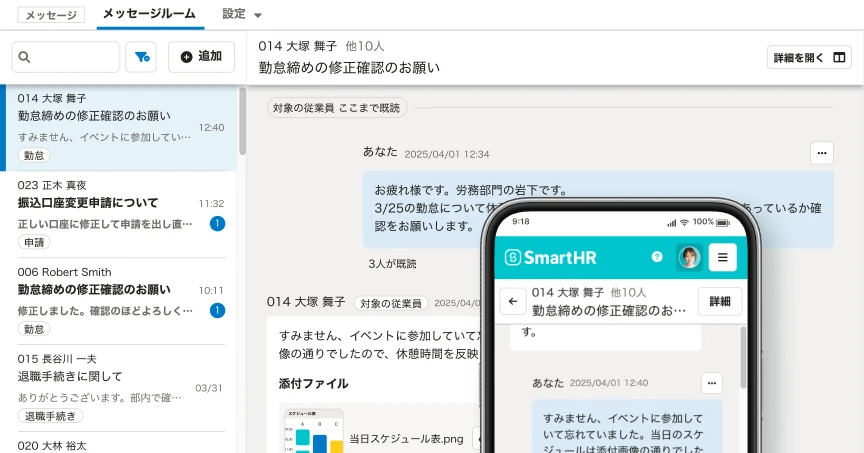The height and width of the screenshot is (453, 864).
Task: Click the 対象の従業員 ここまで既読 marker
Action: 337,107
